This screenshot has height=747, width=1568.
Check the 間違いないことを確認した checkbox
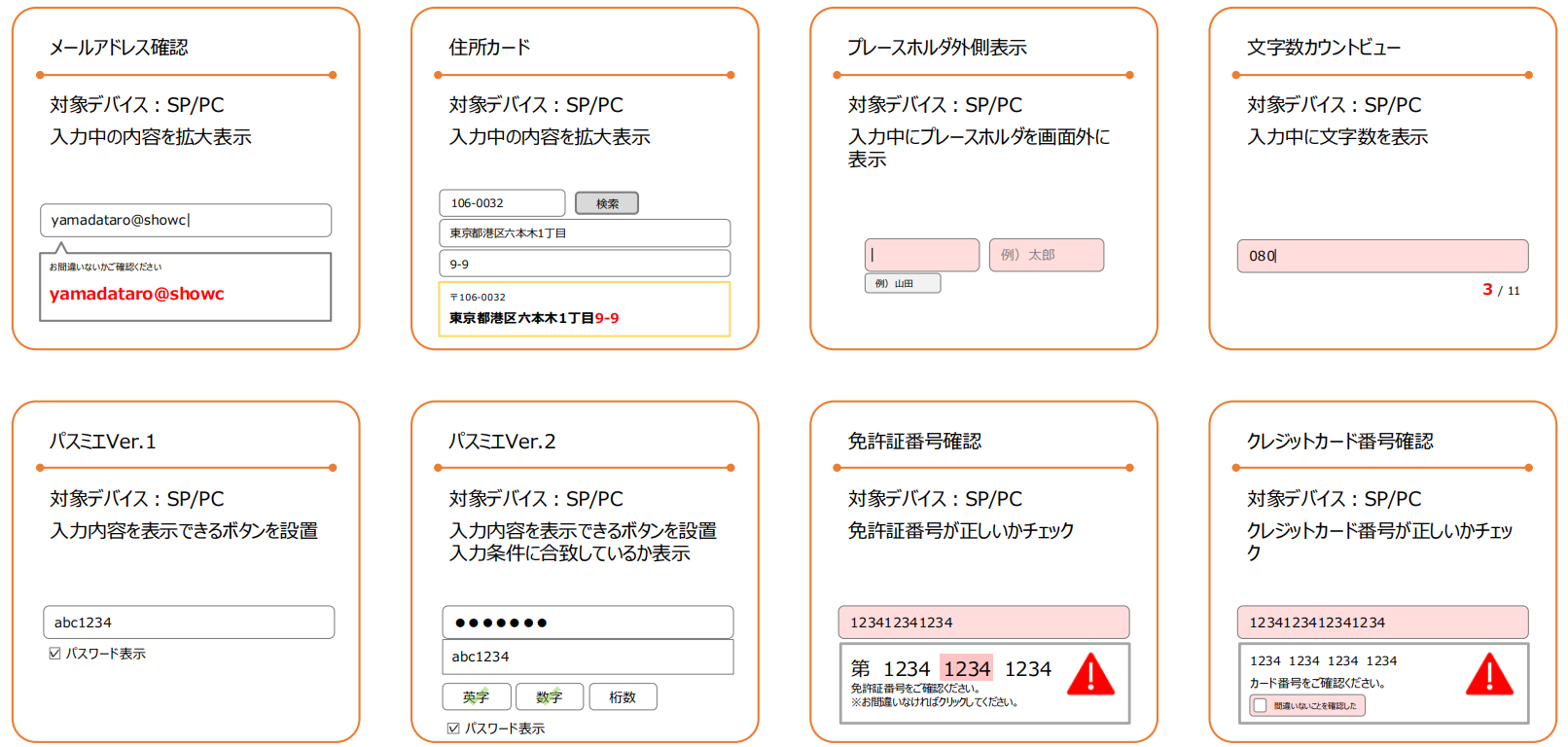pos(1261,706)
